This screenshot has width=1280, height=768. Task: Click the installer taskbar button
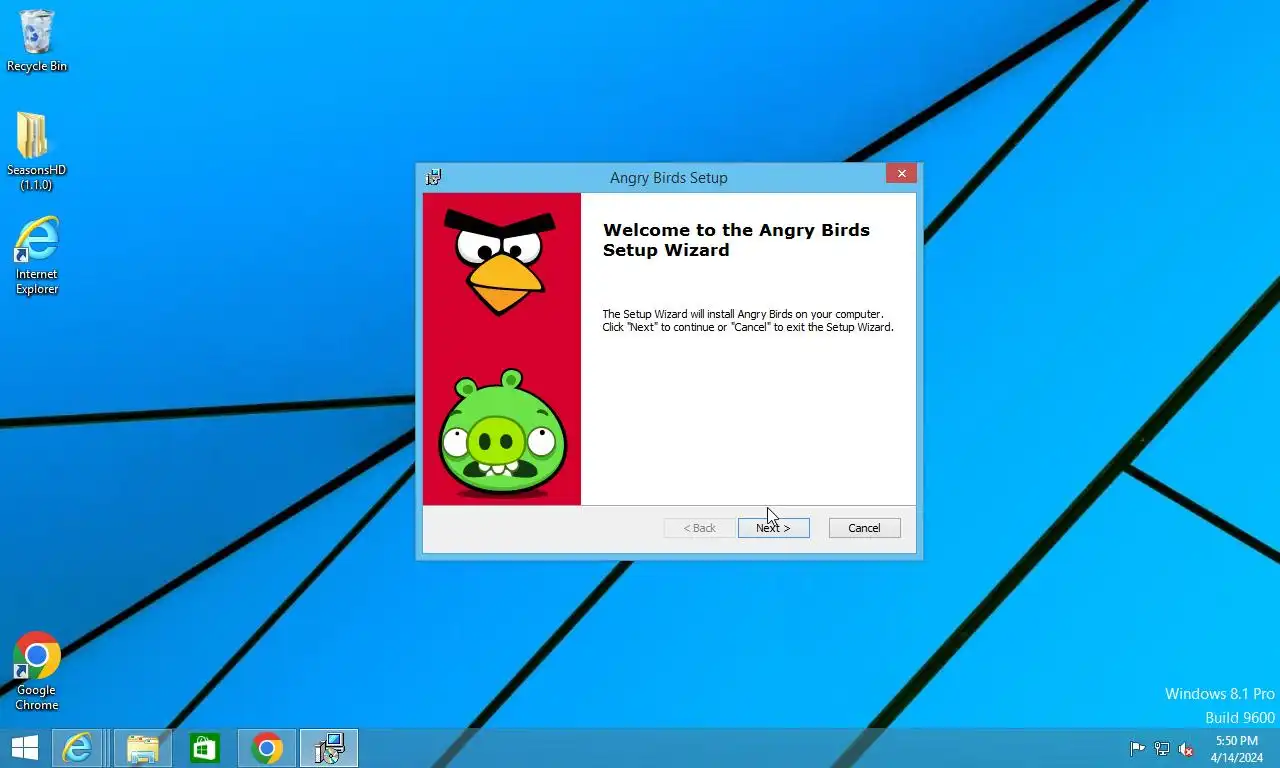tap(329, 748)
